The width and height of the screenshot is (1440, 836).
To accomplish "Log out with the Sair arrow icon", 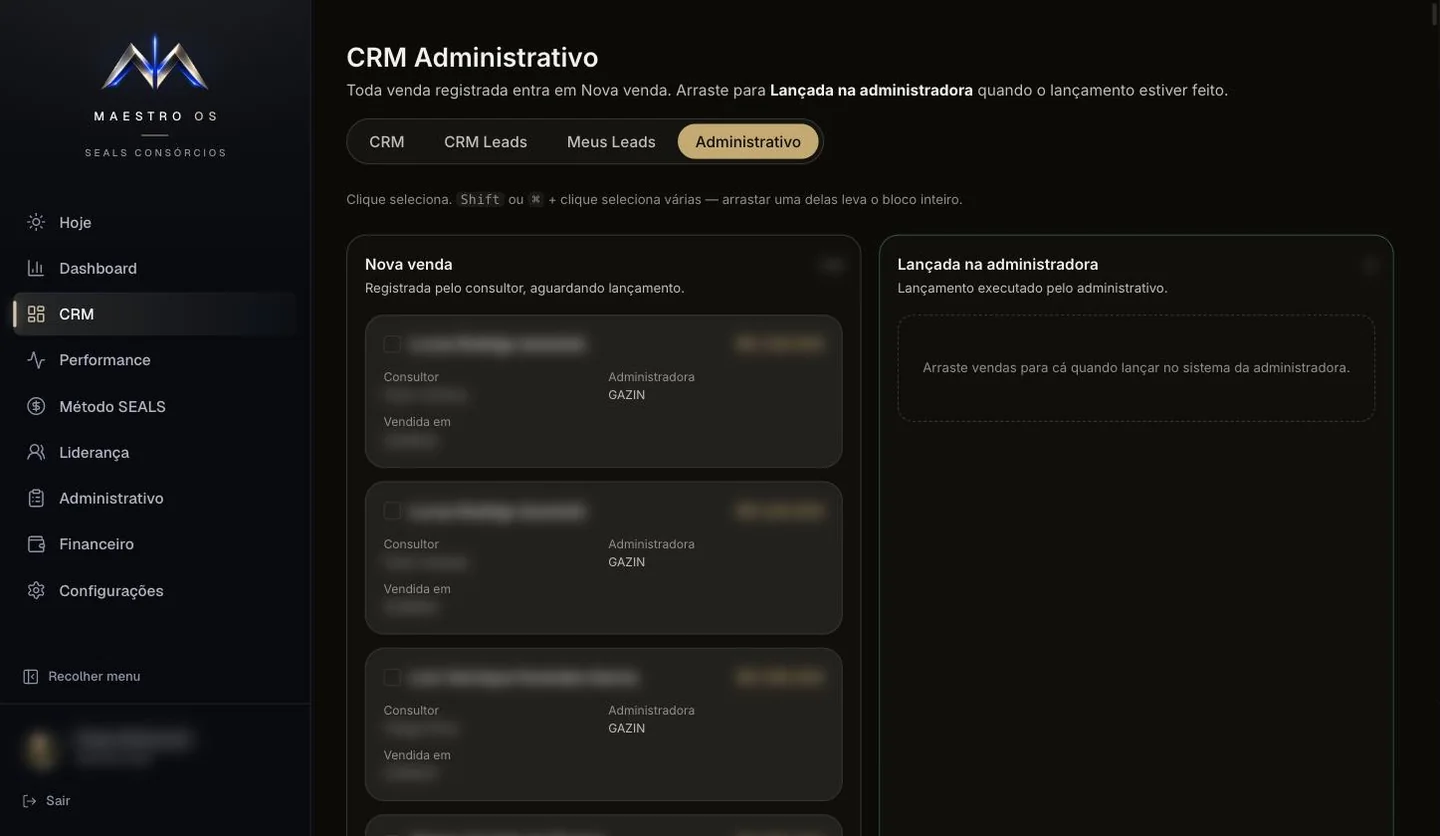I will [30, 801].
